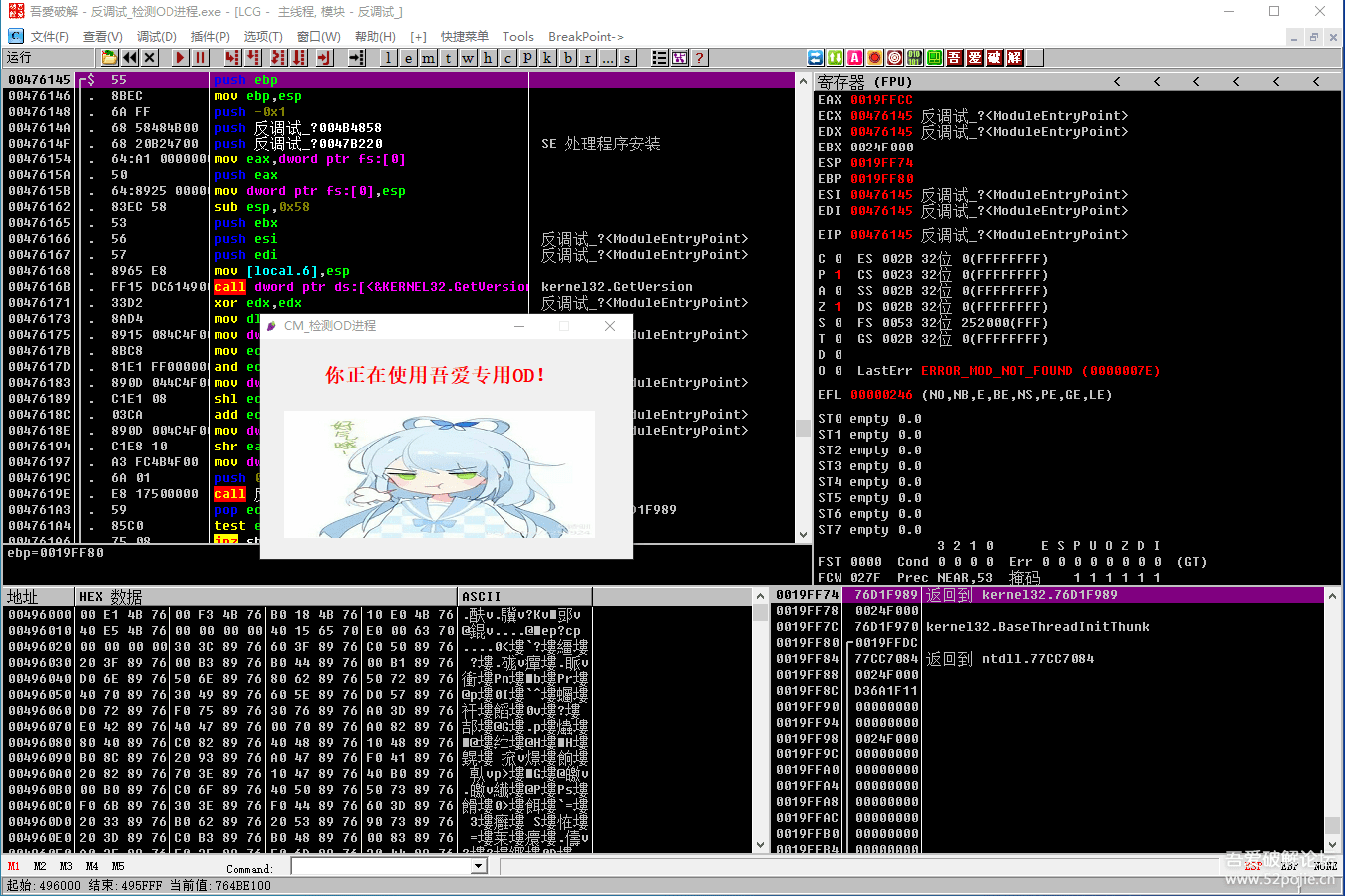Viewport: 1345px width, 896px height.
Task: Click the restart program rewind icon
Action: pyautogui.click(x=130, y=58)
